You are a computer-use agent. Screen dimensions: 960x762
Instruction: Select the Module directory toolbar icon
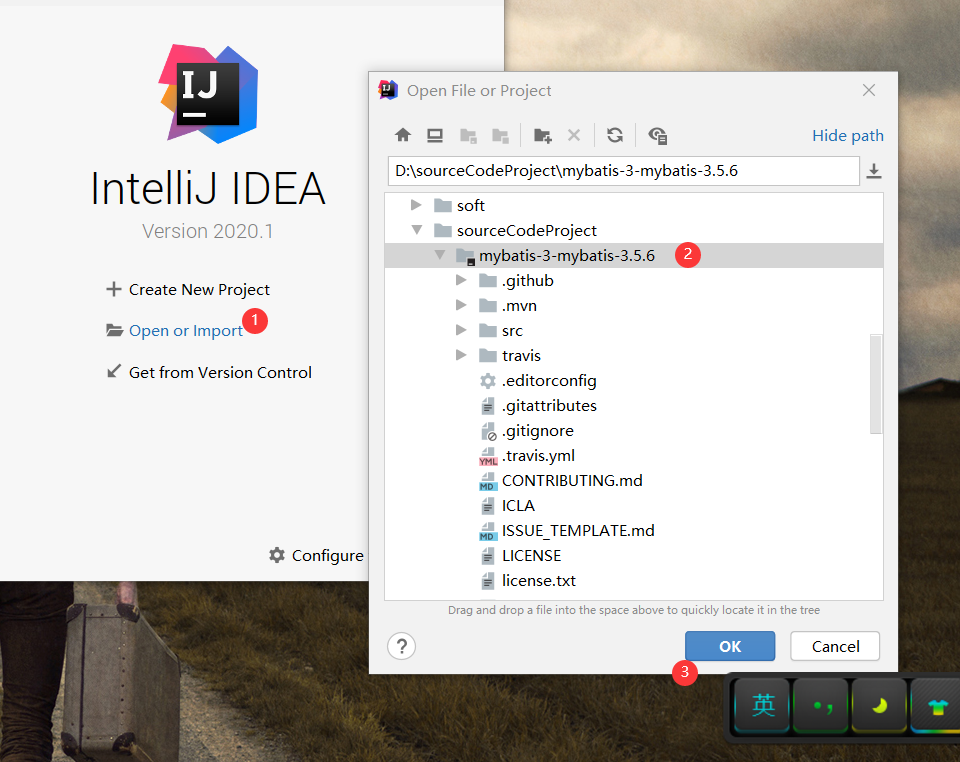501,136
